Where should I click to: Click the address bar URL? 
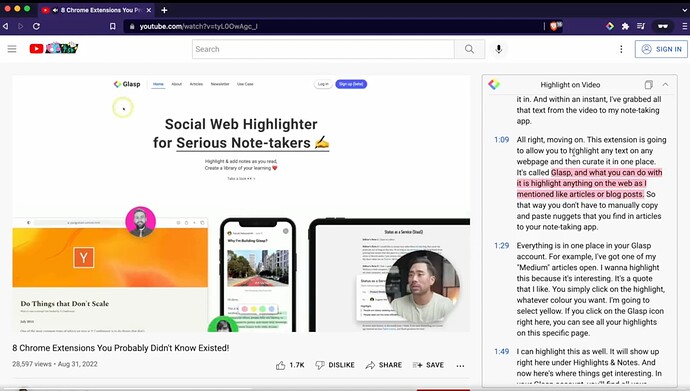(198, 26)
